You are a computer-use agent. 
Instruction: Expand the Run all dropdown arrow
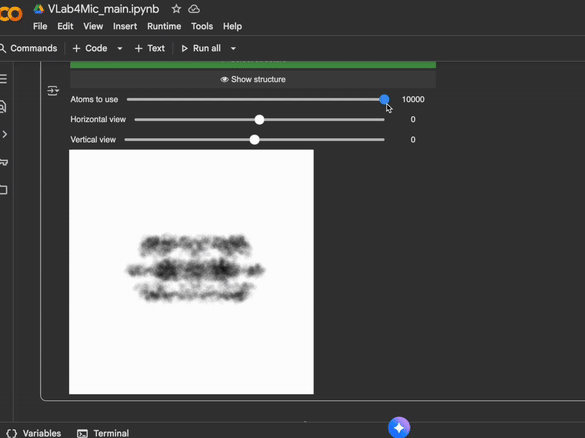[x=233, y=49]
